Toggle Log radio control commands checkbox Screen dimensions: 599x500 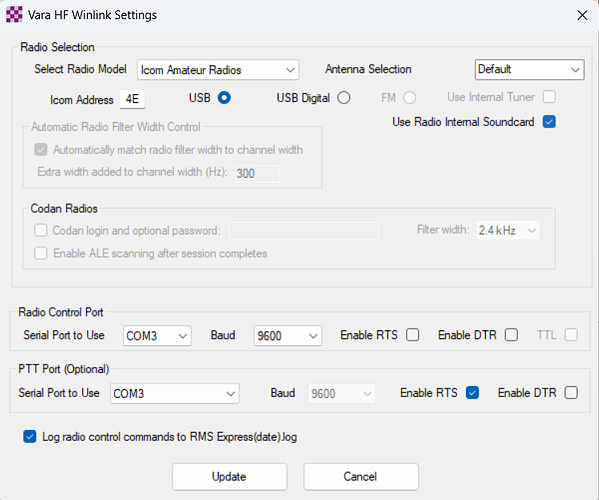tap(30, 437)
